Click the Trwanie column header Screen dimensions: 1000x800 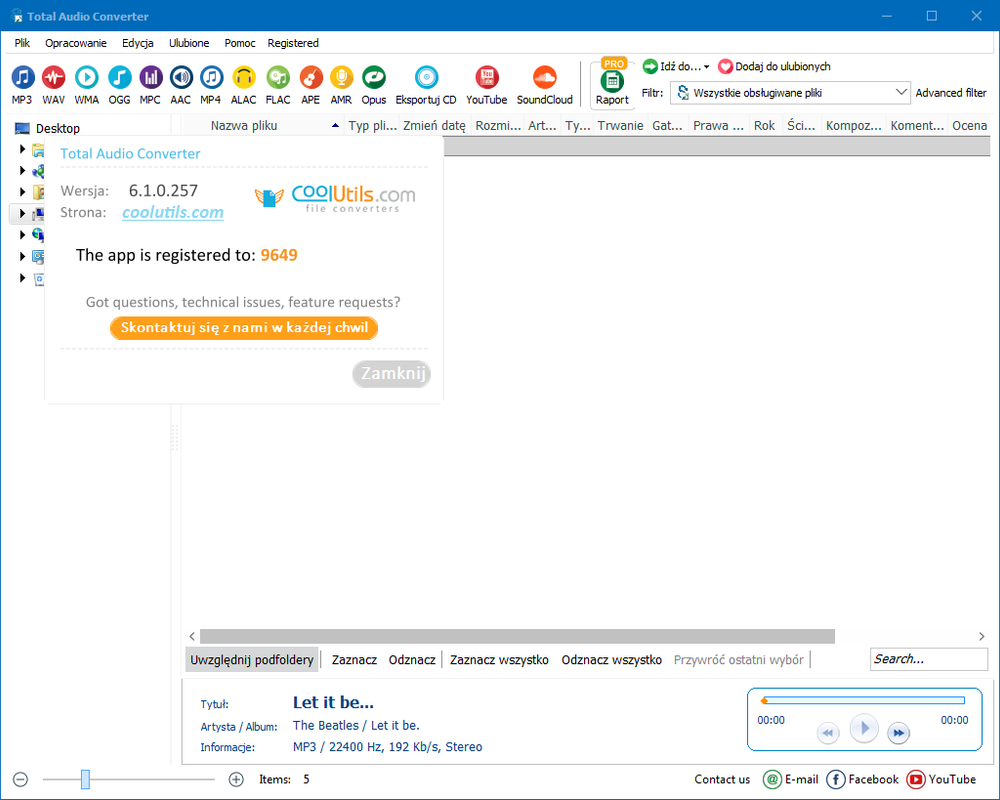[621, 126]
